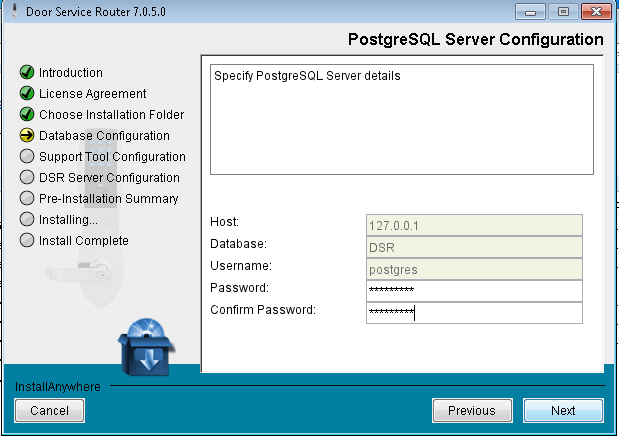This screenshot has width=619, height=436.
Task: Click the Host field showing 127.0.0.1
Action: pyautogui.click(x=474, y=225)
